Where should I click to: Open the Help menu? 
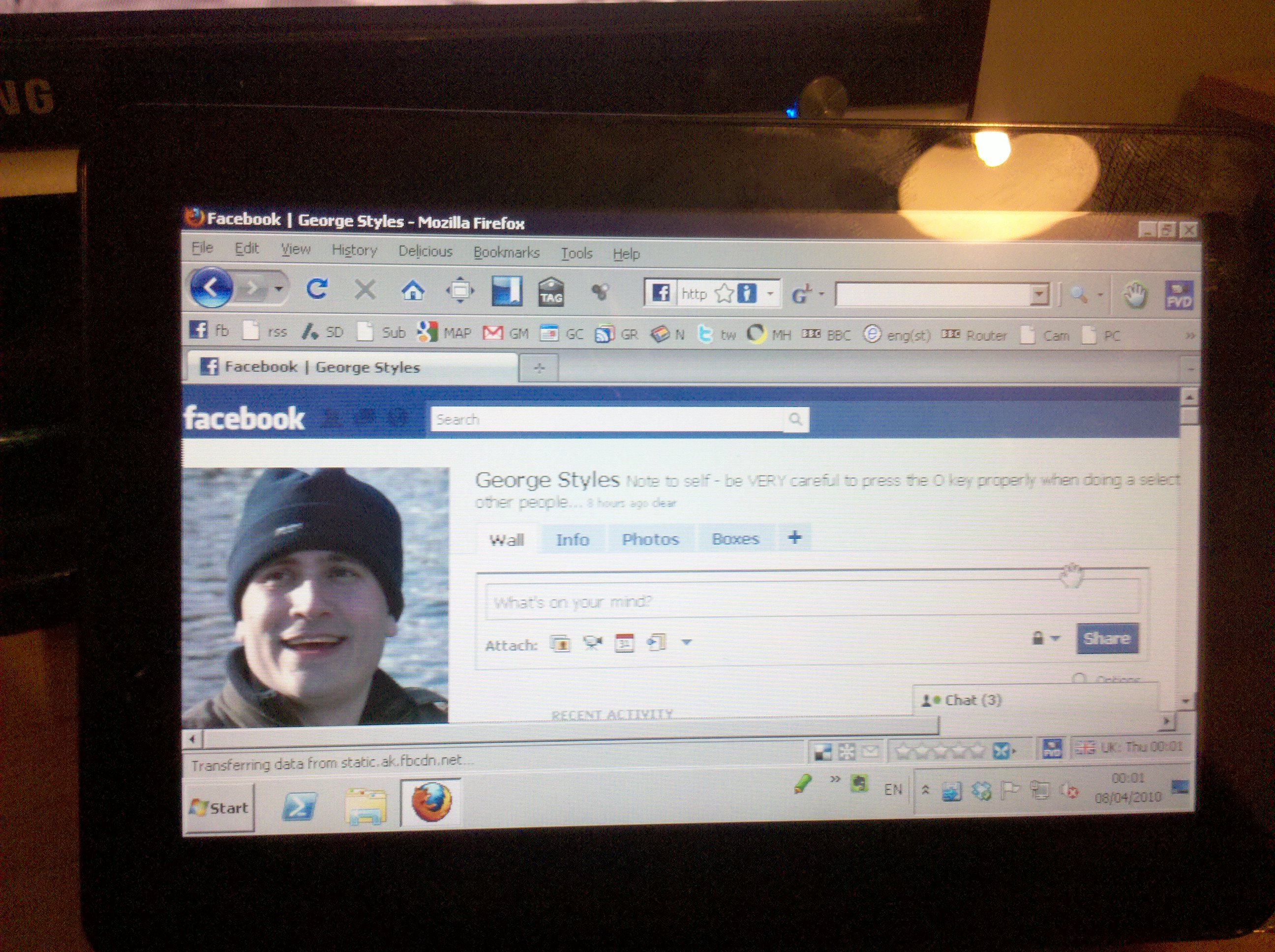tap(627, 254)
